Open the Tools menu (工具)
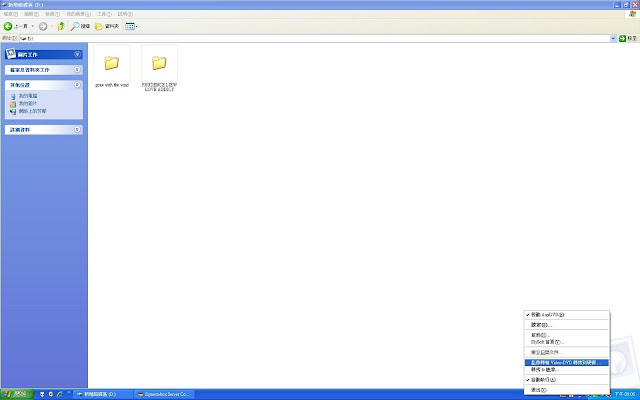Viewport: 640px width, 400px height. [104, 14]
